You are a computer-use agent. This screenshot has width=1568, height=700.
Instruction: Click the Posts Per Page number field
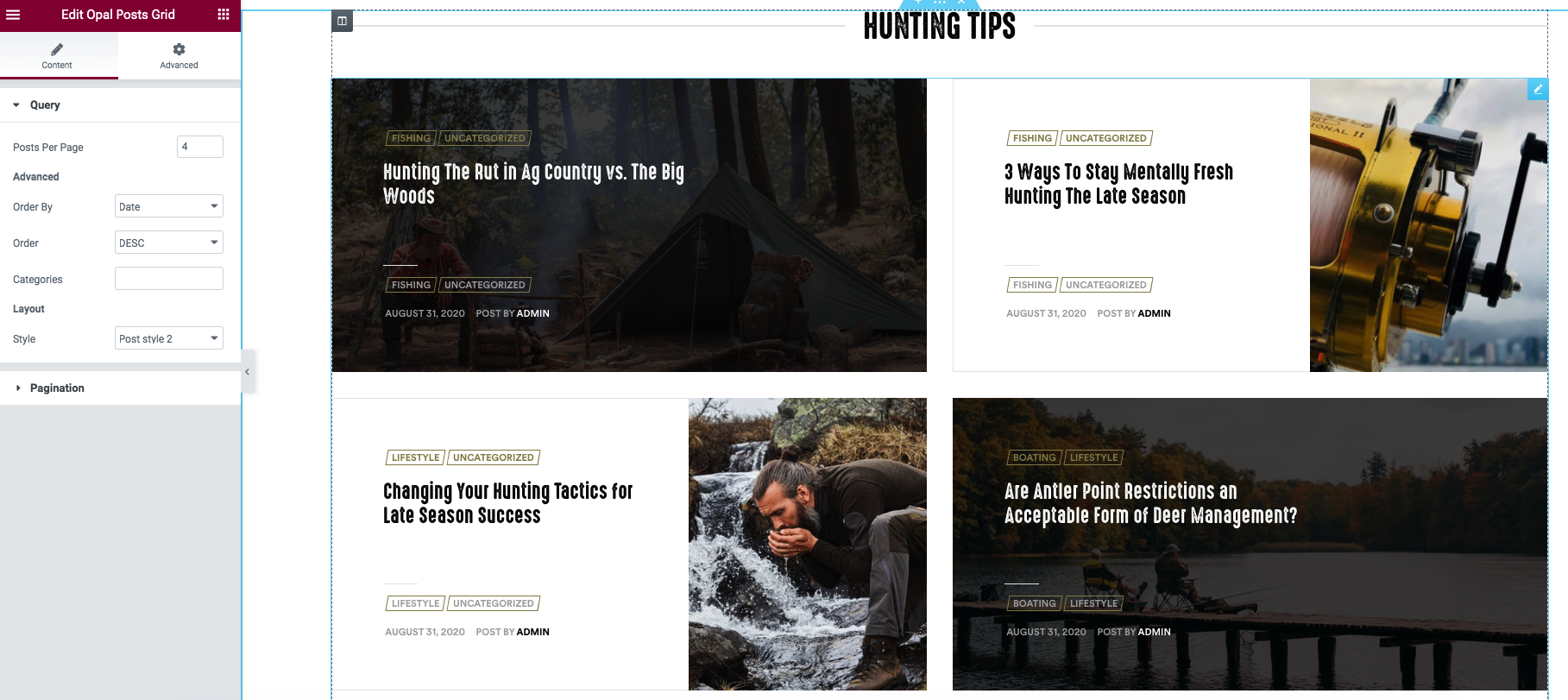200,147
